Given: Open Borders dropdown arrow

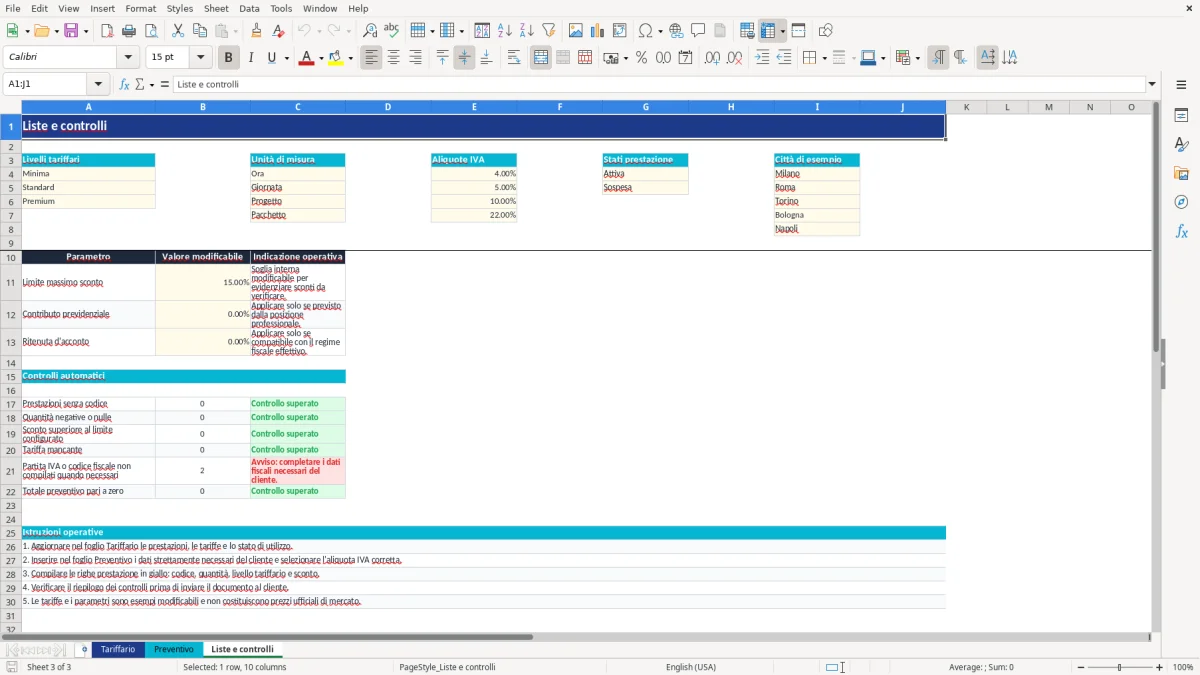Looking at the screenshot, I should pos(823,58).
